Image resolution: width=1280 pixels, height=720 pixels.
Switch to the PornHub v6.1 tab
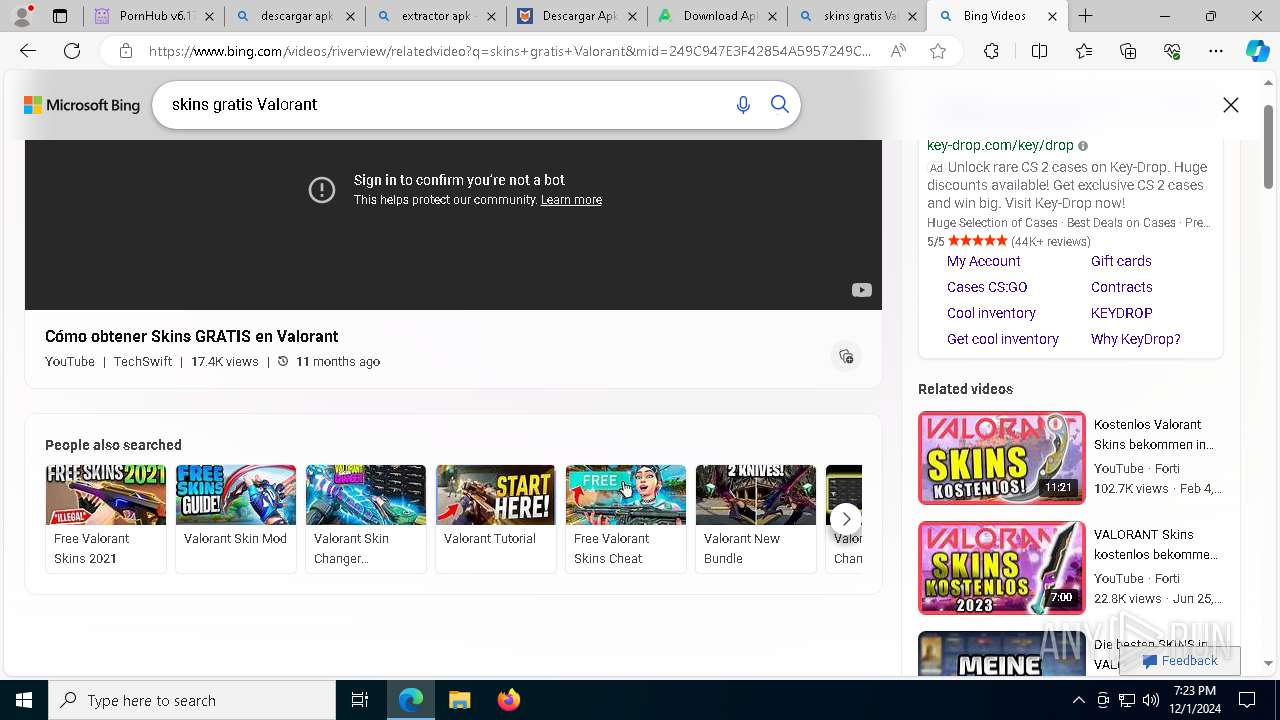[154, 16]
